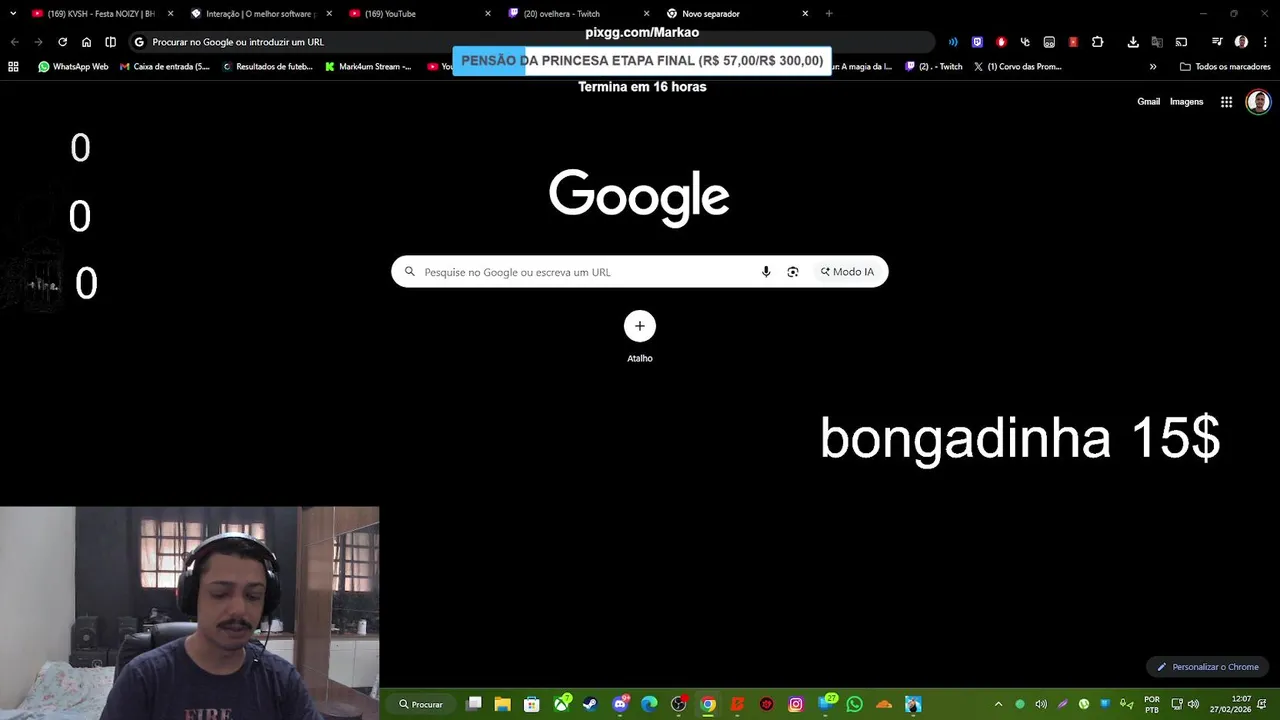Open the Google apps grid
This screenshot has width=1280, height=720.
(x=1226, y=102)
